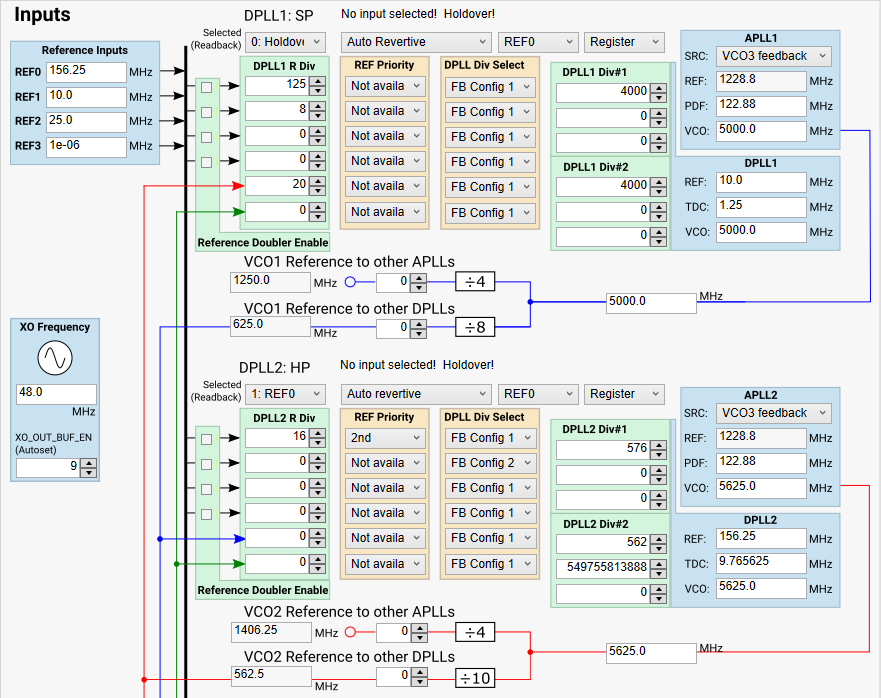Increase XO_OUT_BUF_EN value with up arrow
Screen dimensions: 881x698
[88, 461]
